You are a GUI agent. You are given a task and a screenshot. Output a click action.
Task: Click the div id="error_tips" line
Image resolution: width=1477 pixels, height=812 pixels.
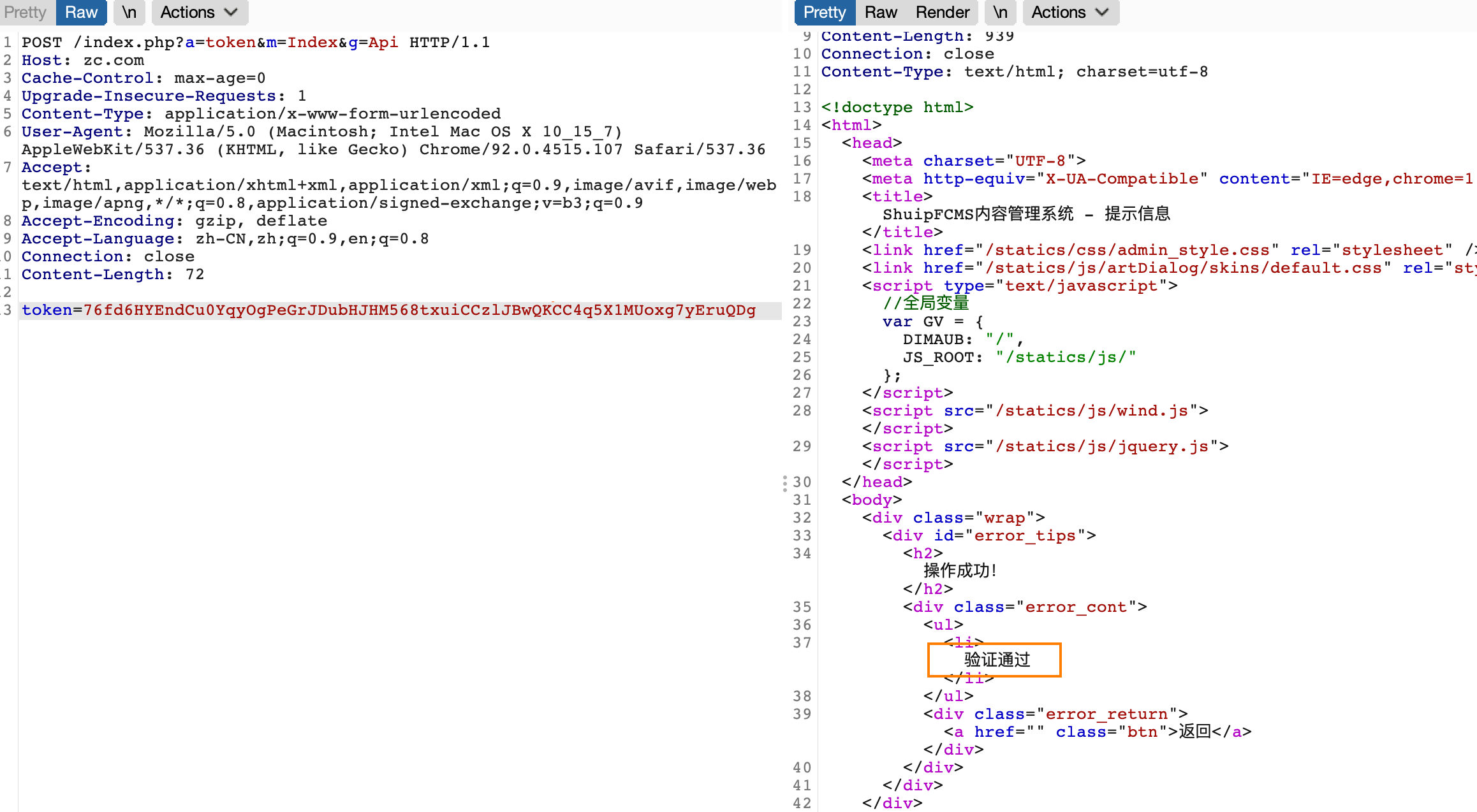pos(989,536)
